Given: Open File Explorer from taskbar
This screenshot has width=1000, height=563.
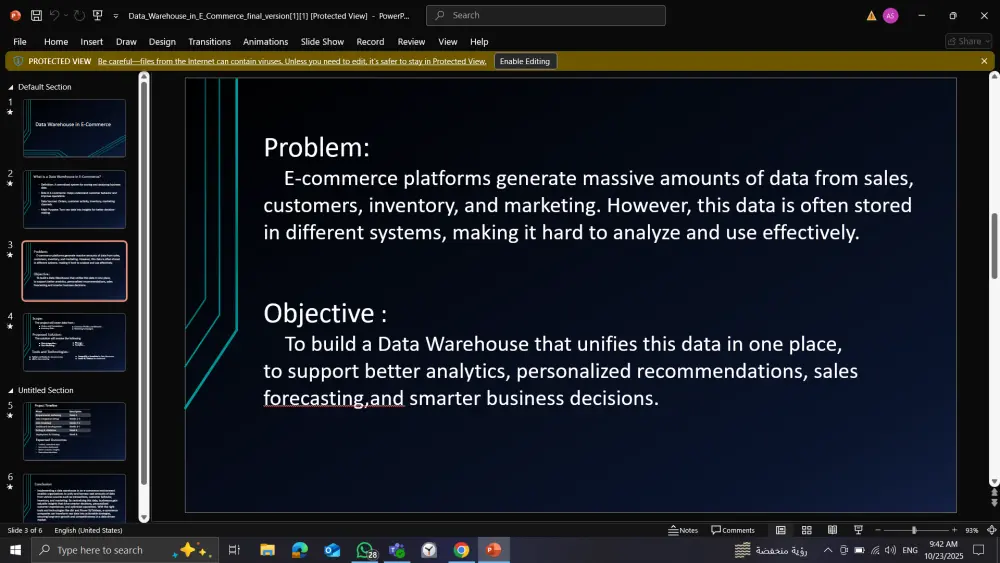Looking at the screenshot, I should pos(267,550).
